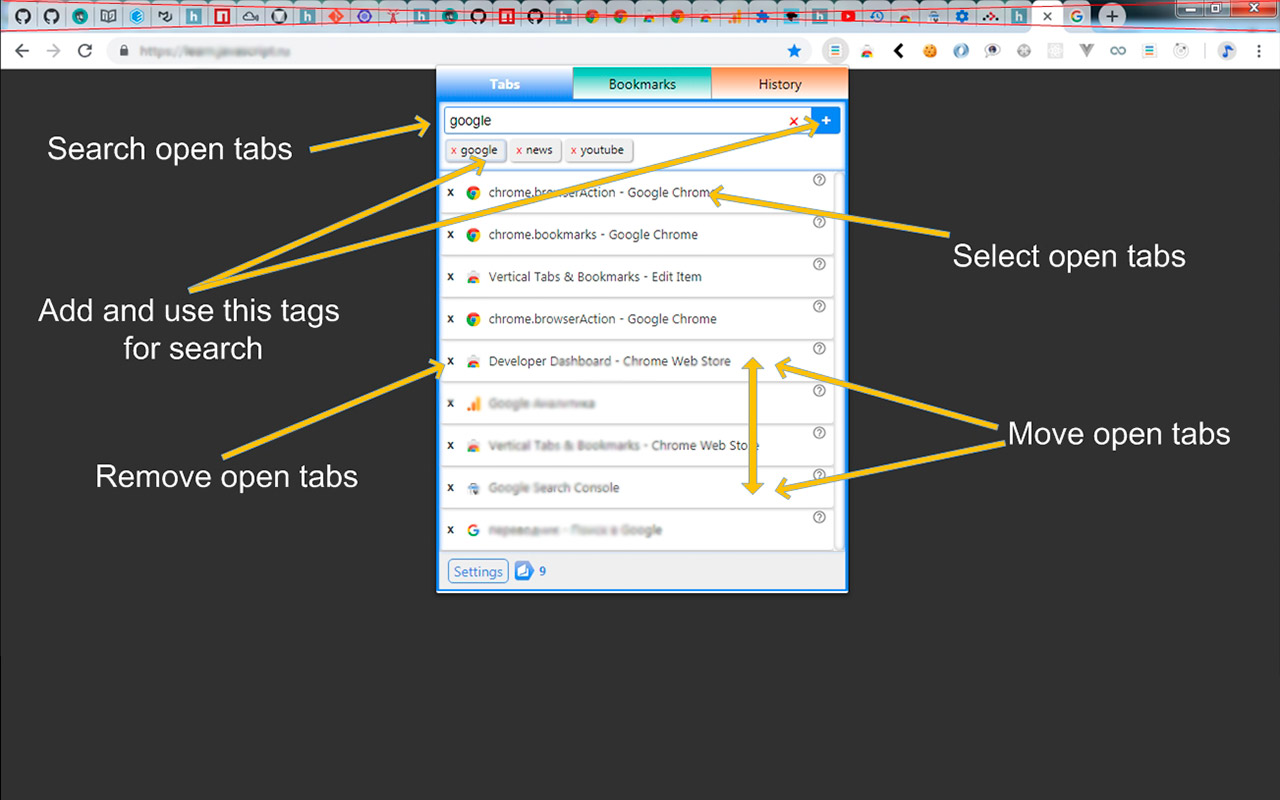Click help icon on chrome.bookmarks row
This screenshot has height=800, width=1280.
(819, 222)
